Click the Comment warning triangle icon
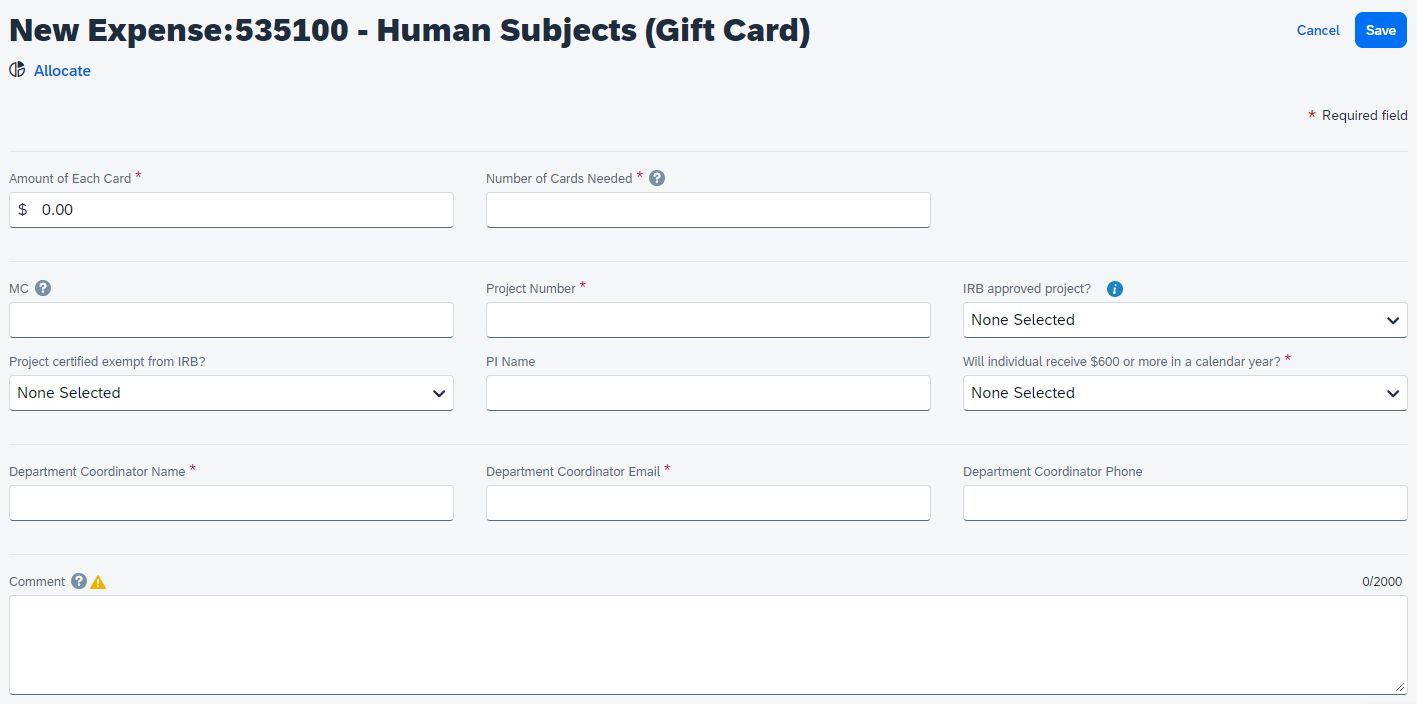This screenshot has width=1417, height=704. [98, 582]
